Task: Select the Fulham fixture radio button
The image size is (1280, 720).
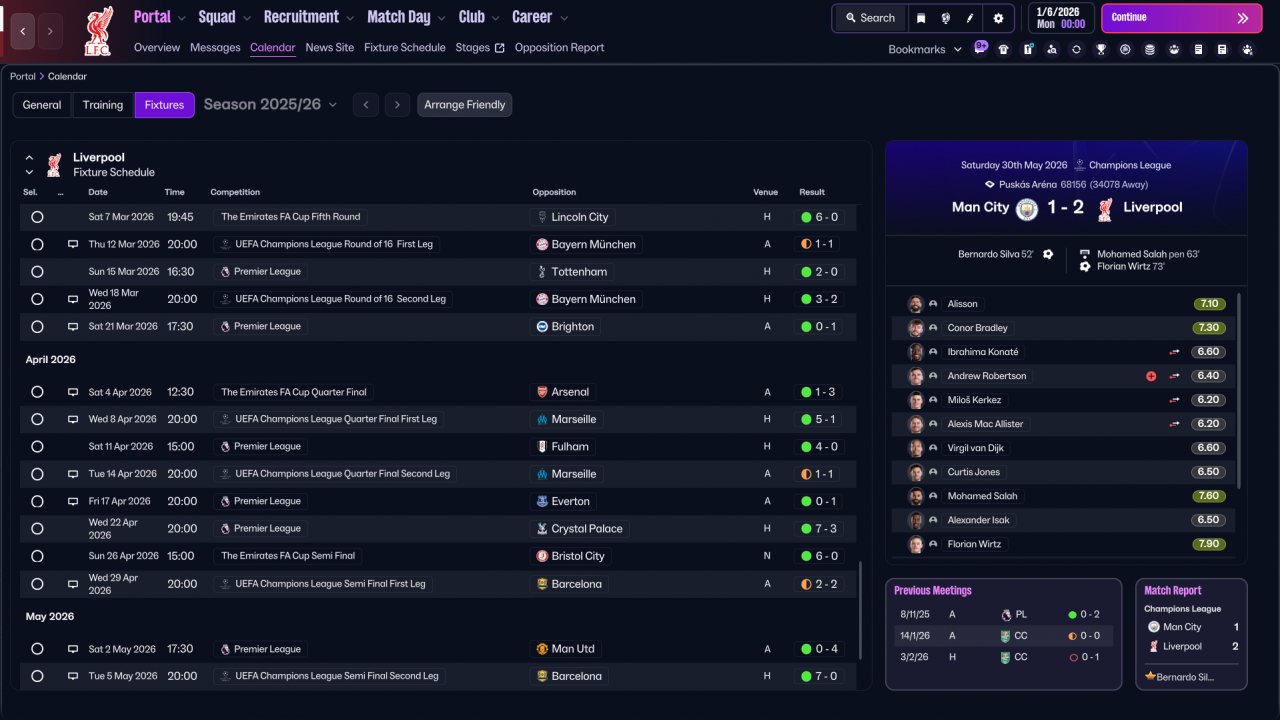Action: tap(37, 447)
